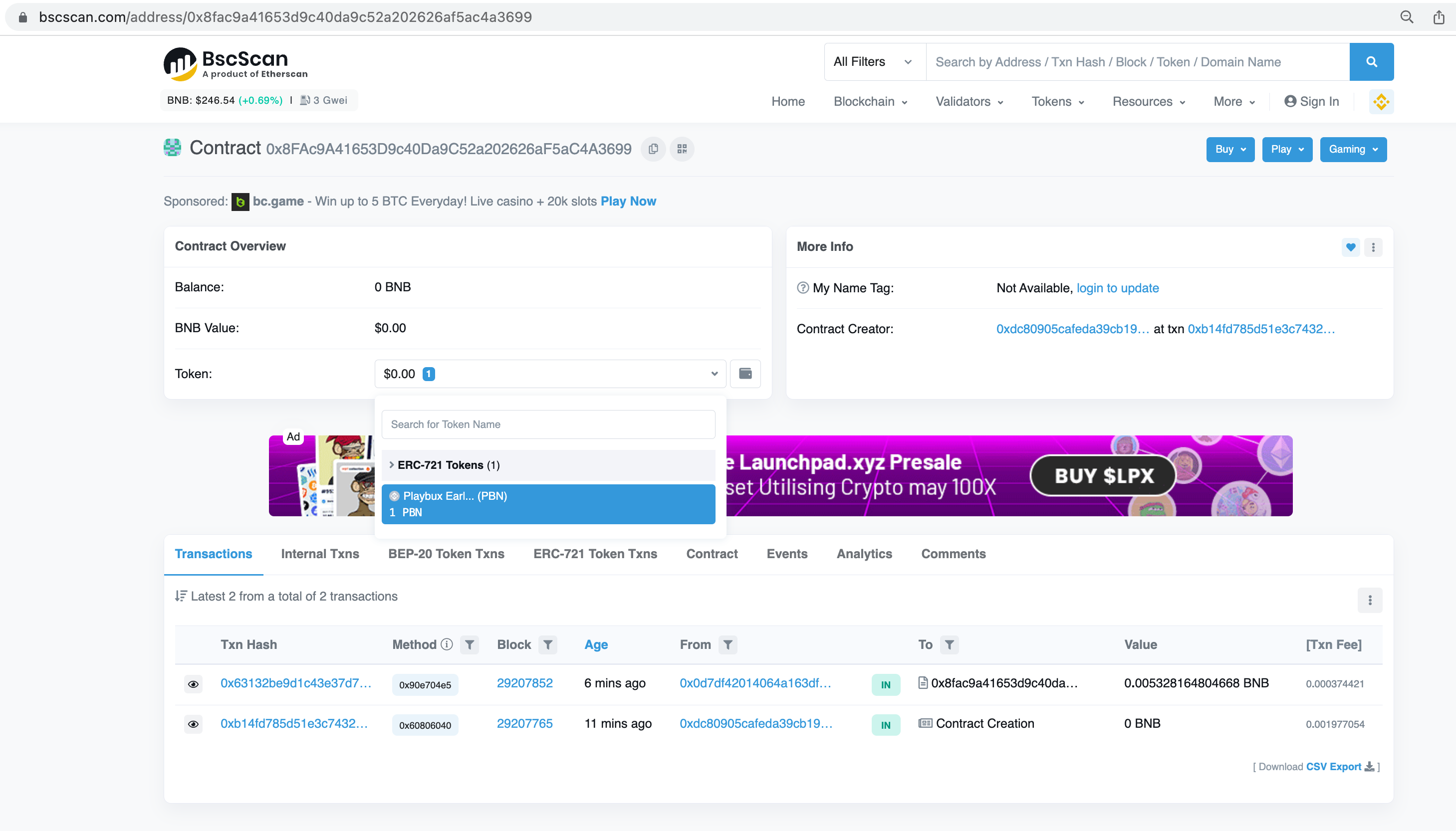This screenshot has width=1456, height=831.
Task: Filter transactions by From address
Action: pyautogui.click(x=728, y=644)
